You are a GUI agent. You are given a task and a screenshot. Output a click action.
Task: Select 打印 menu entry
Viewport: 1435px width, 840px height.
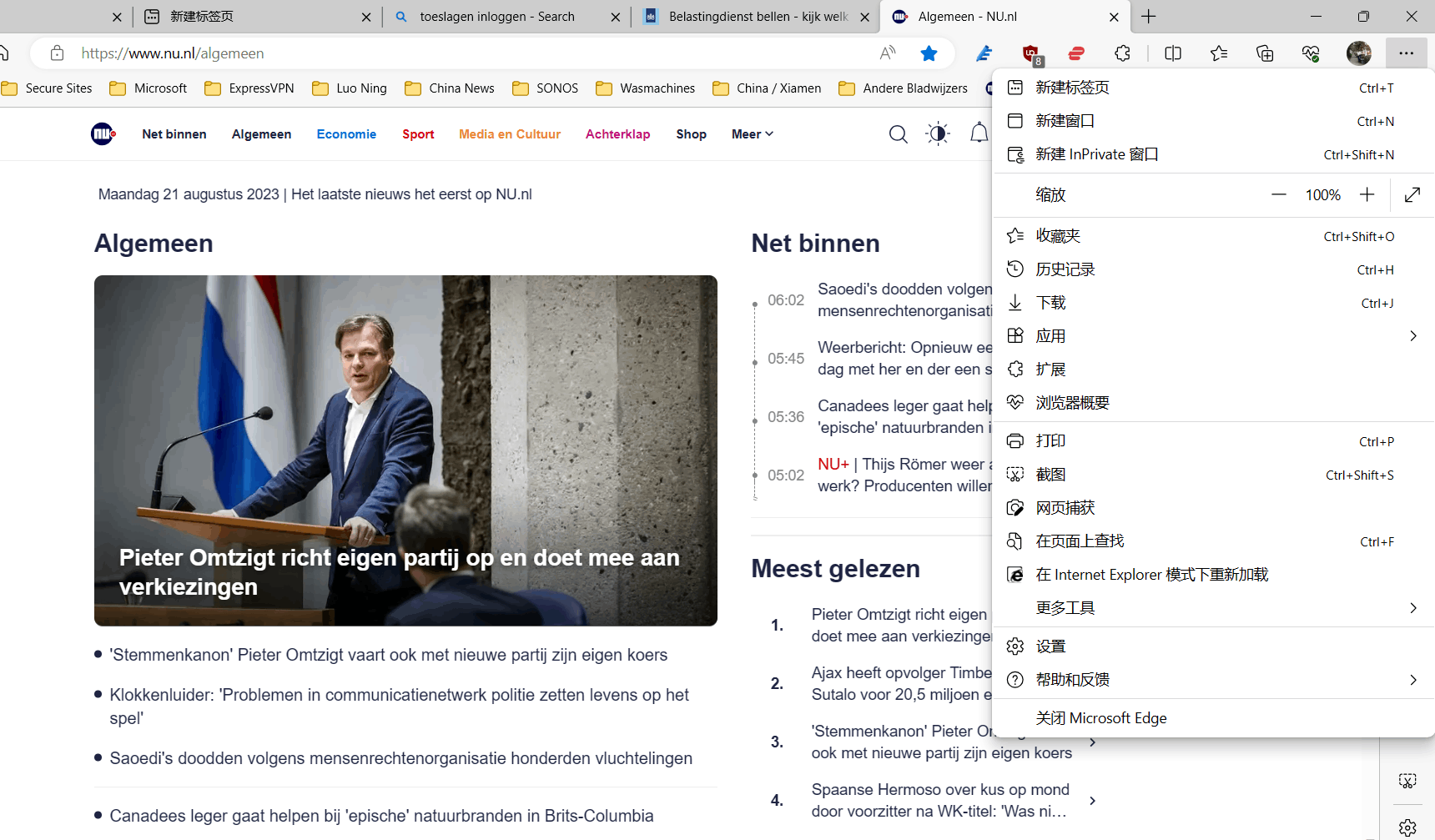click(1213, 441)
